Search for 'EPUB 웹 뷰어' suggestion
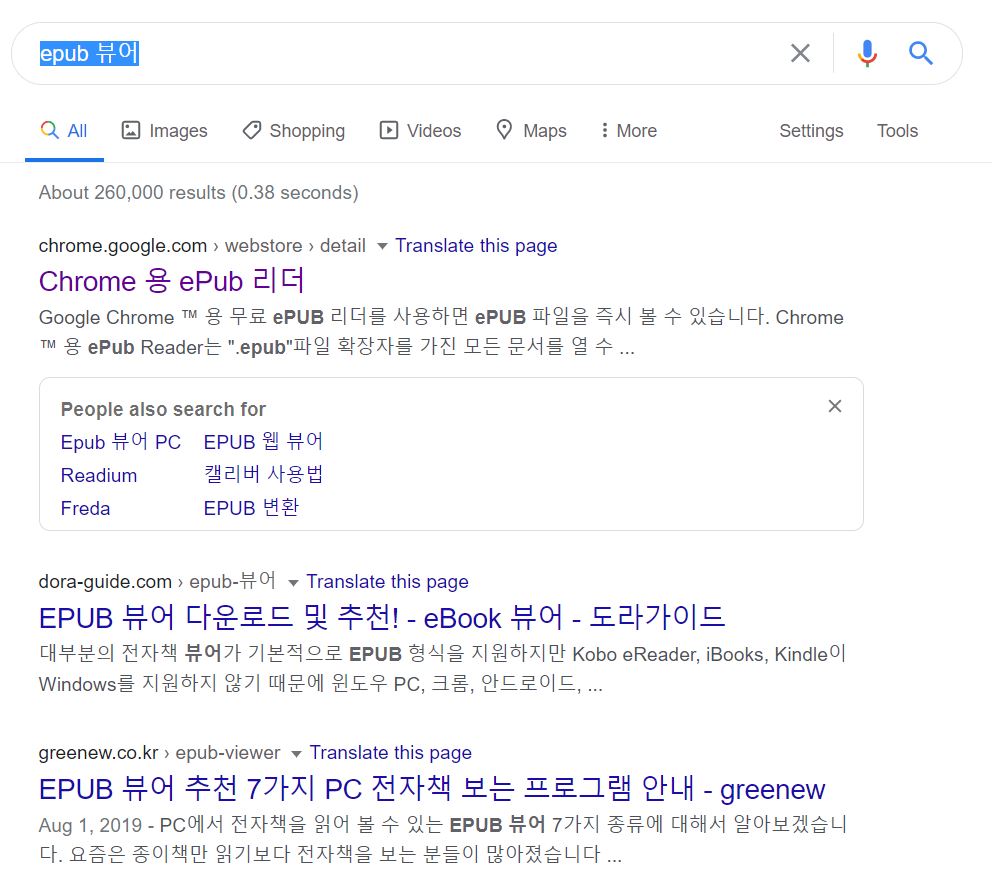 pyautogui.click(x=263, y=441)
